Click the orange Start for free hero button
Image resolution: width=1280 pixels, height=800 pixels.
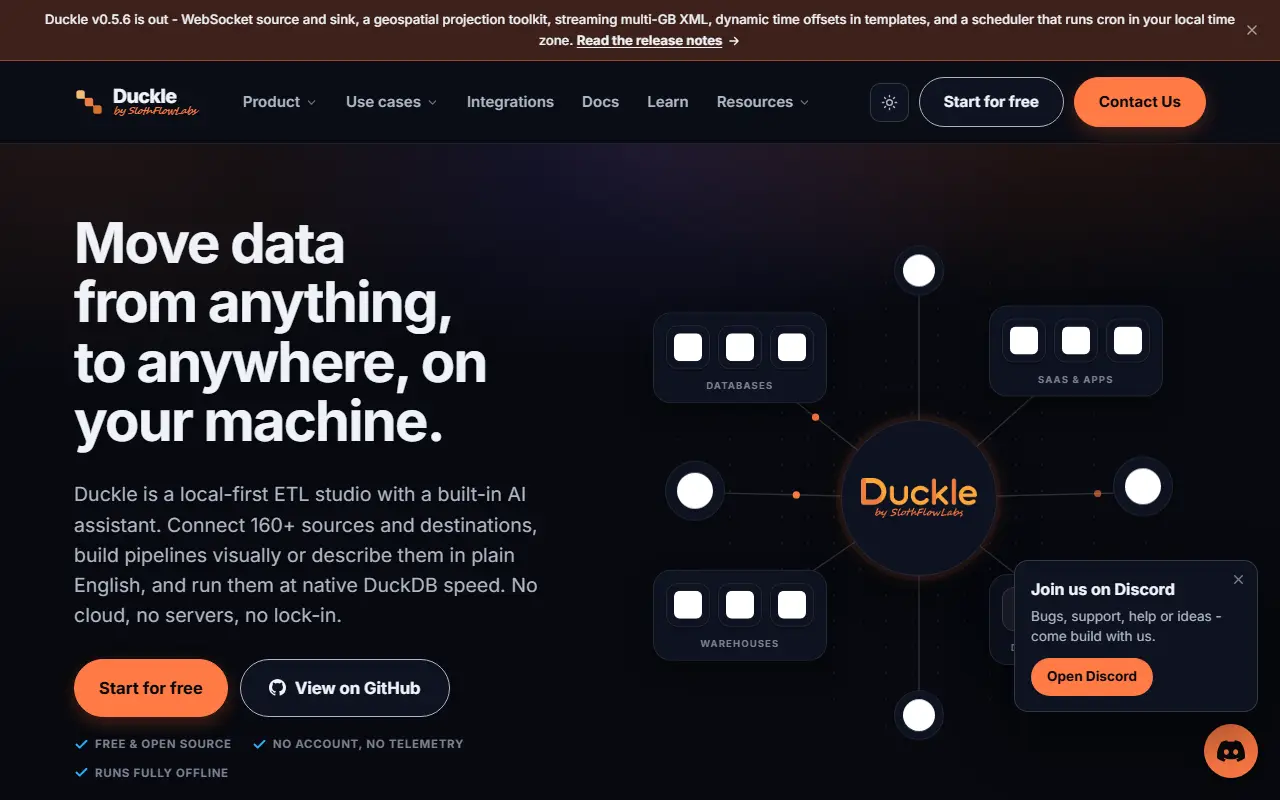coord(151,688)
